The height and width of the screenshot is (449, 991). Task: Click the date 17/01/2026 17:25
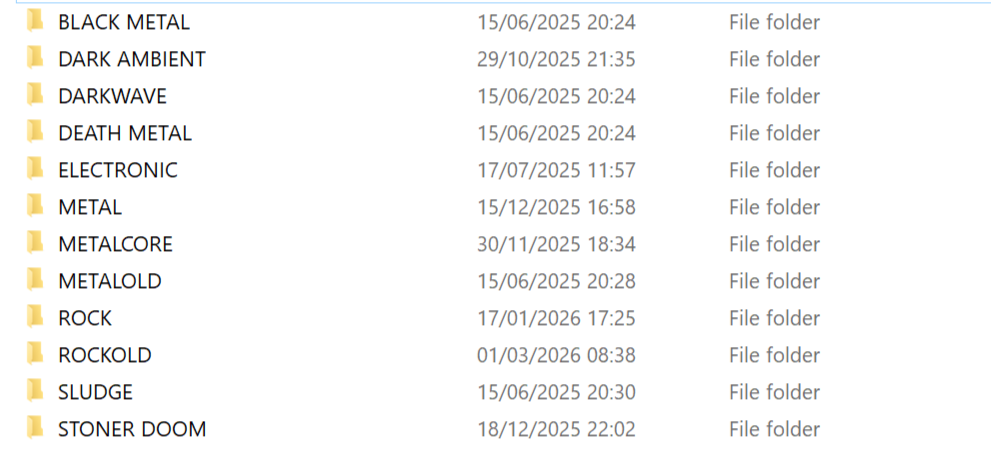click(556, 318)
